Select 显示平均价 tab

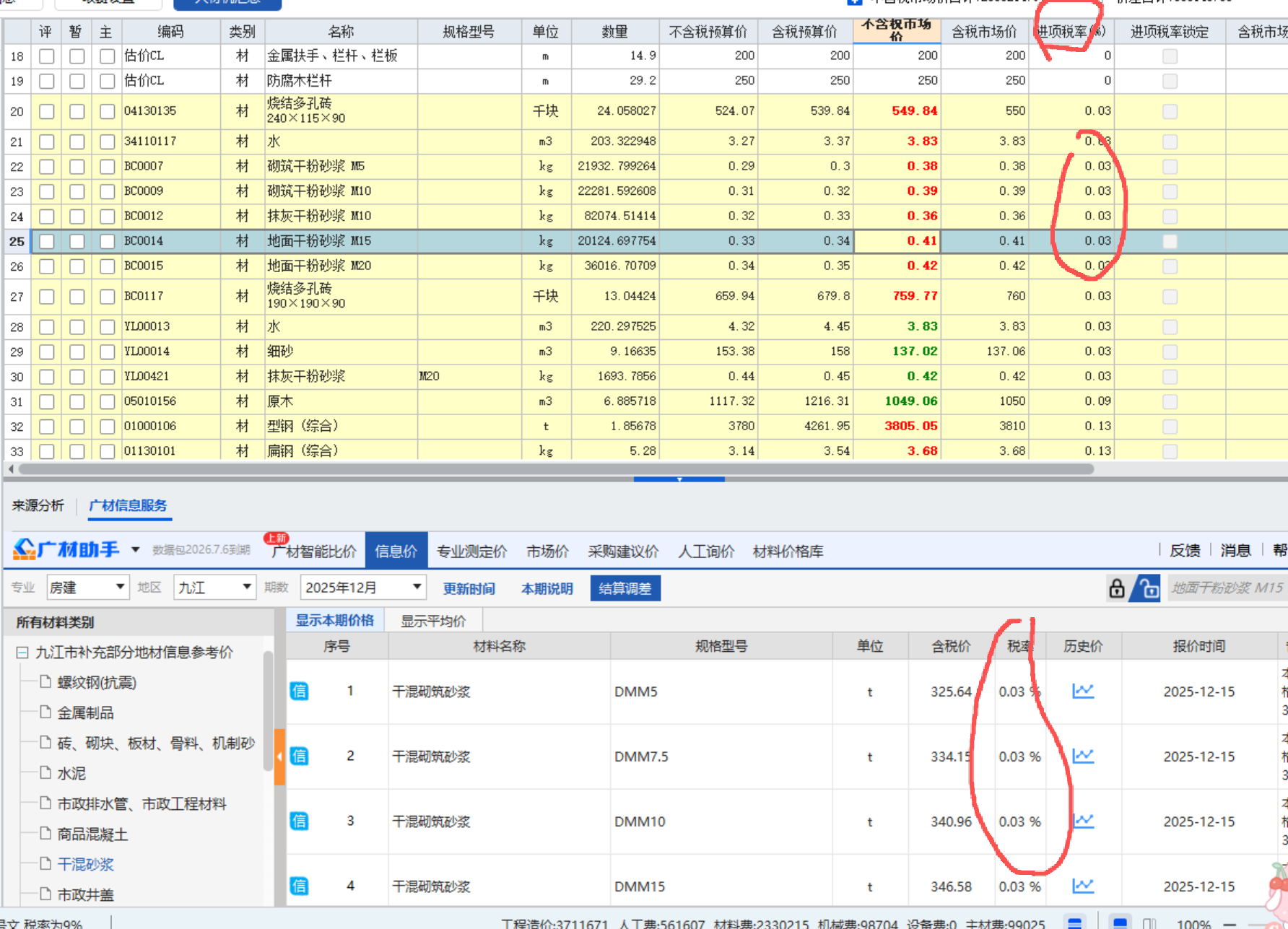(x=433, y=621)
